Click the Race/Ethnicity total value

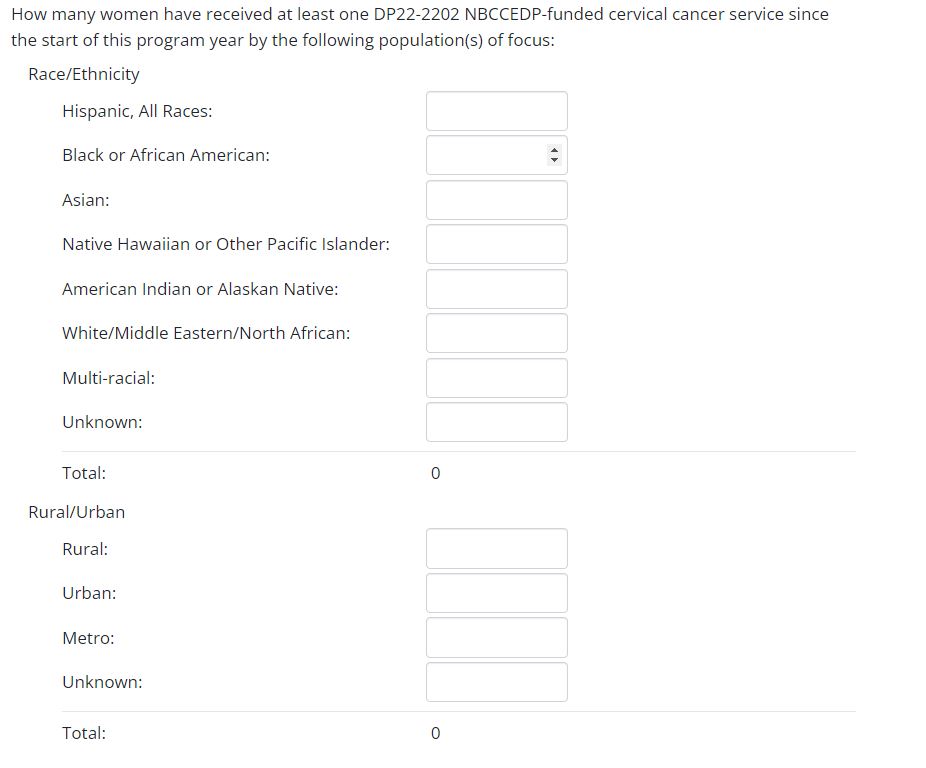435,473
